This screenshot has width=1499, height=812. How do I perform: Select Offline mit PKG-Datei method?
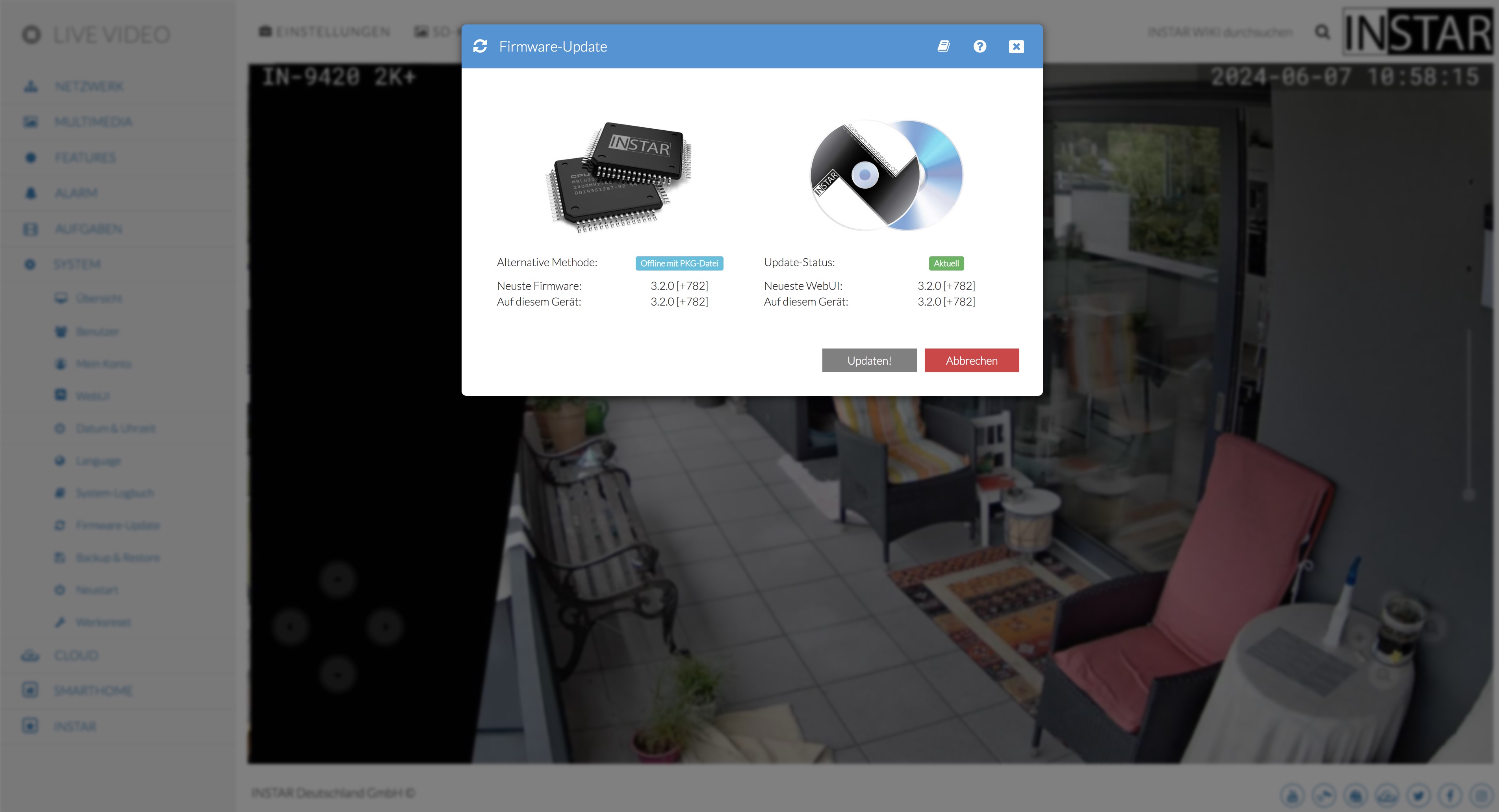pyautogui.click(x=679, y=263)
